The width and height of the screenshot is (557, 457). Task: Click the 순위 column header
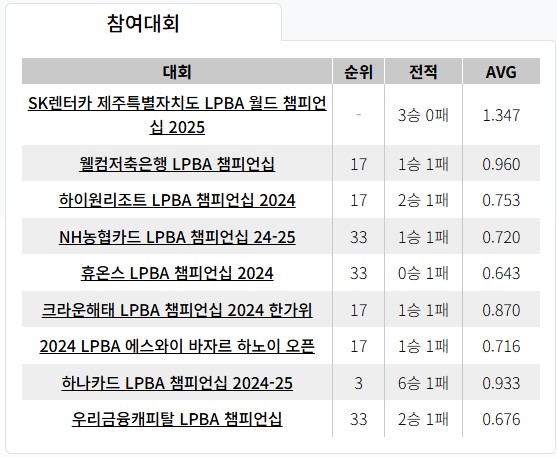pos(358,71)
